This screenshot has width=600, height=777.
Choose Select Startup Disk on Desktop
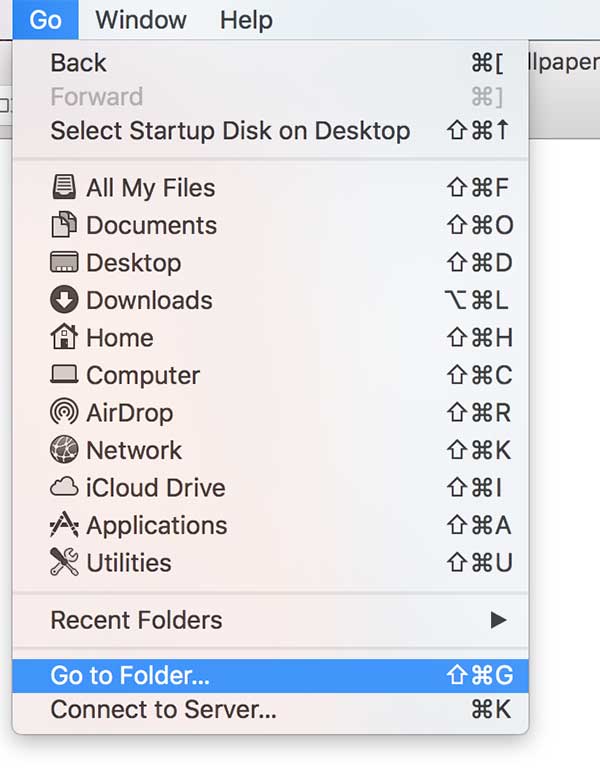pyautogui.click(x=230, y=131)
